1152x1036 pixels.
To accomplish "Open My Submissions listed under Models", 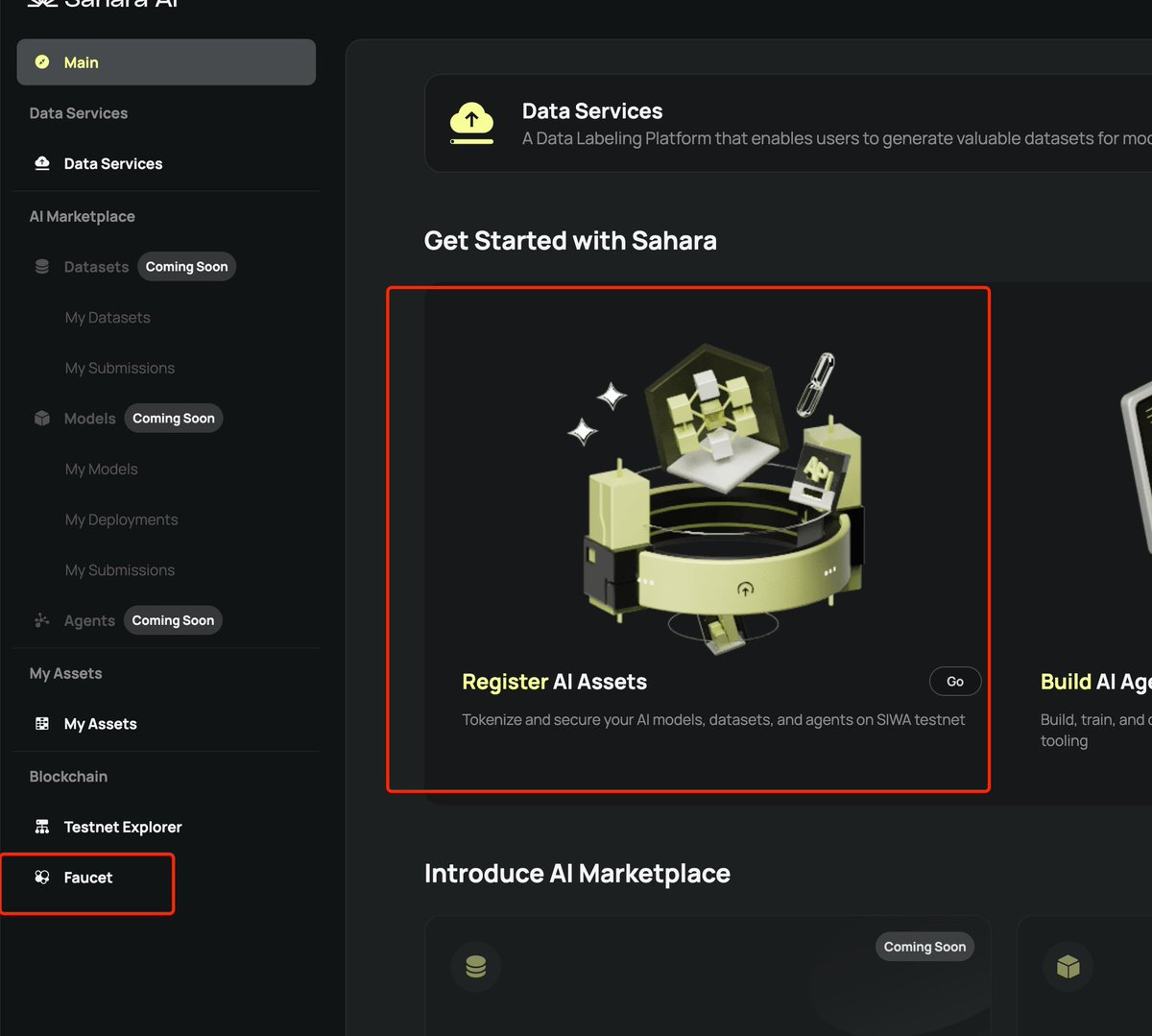I will (120, 570).
